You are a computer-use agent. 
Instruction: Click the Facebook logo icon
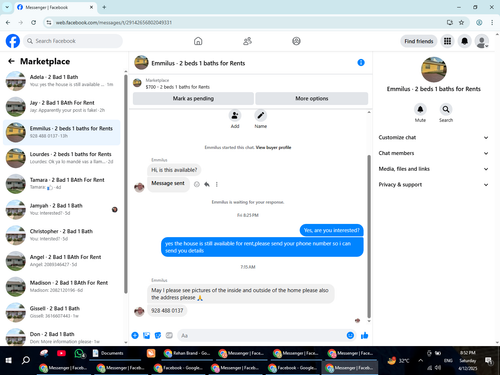coord(13,41)
